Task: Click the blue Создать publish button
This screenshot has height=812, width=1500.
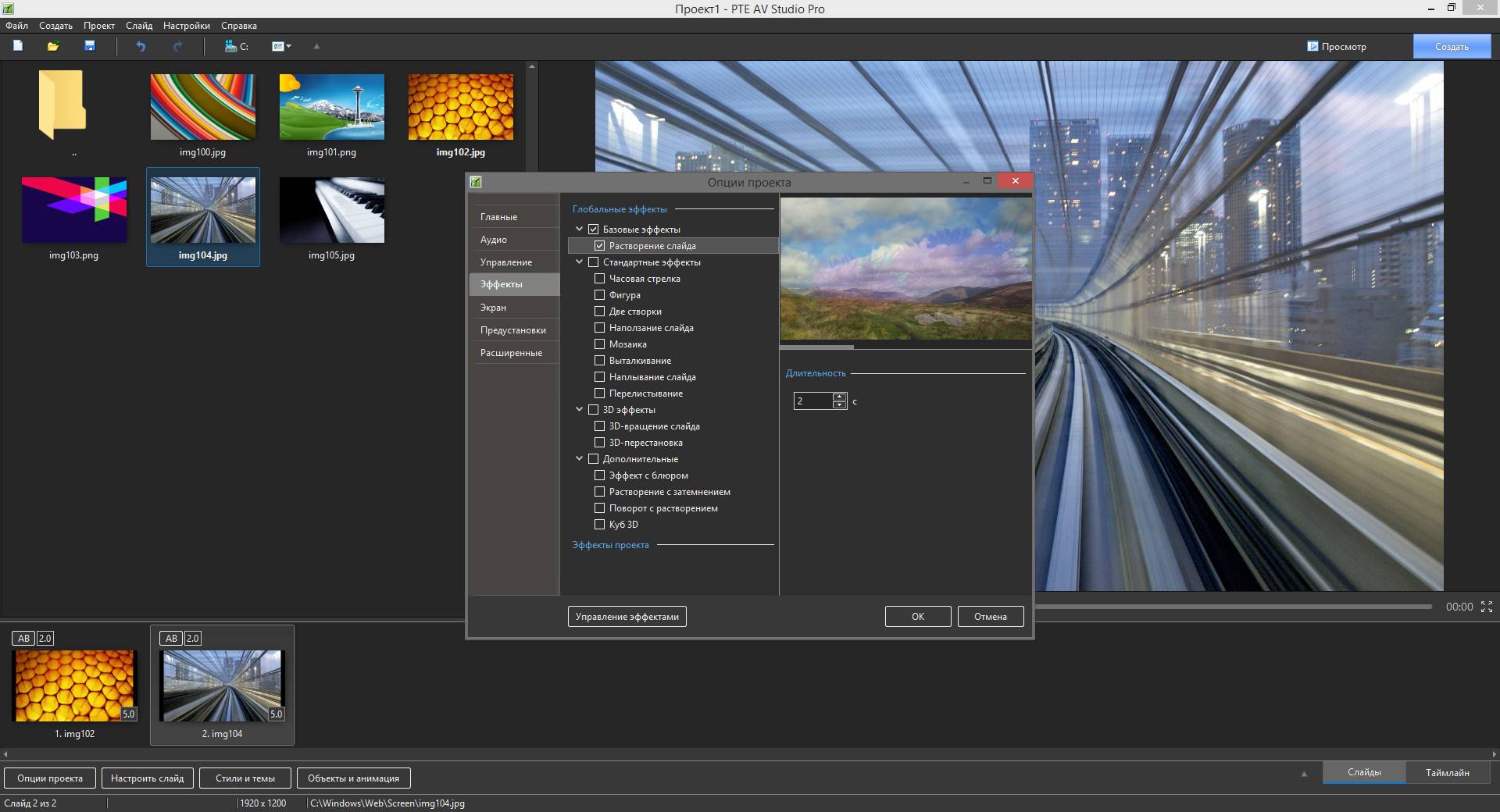Action: click(1452, 46)
